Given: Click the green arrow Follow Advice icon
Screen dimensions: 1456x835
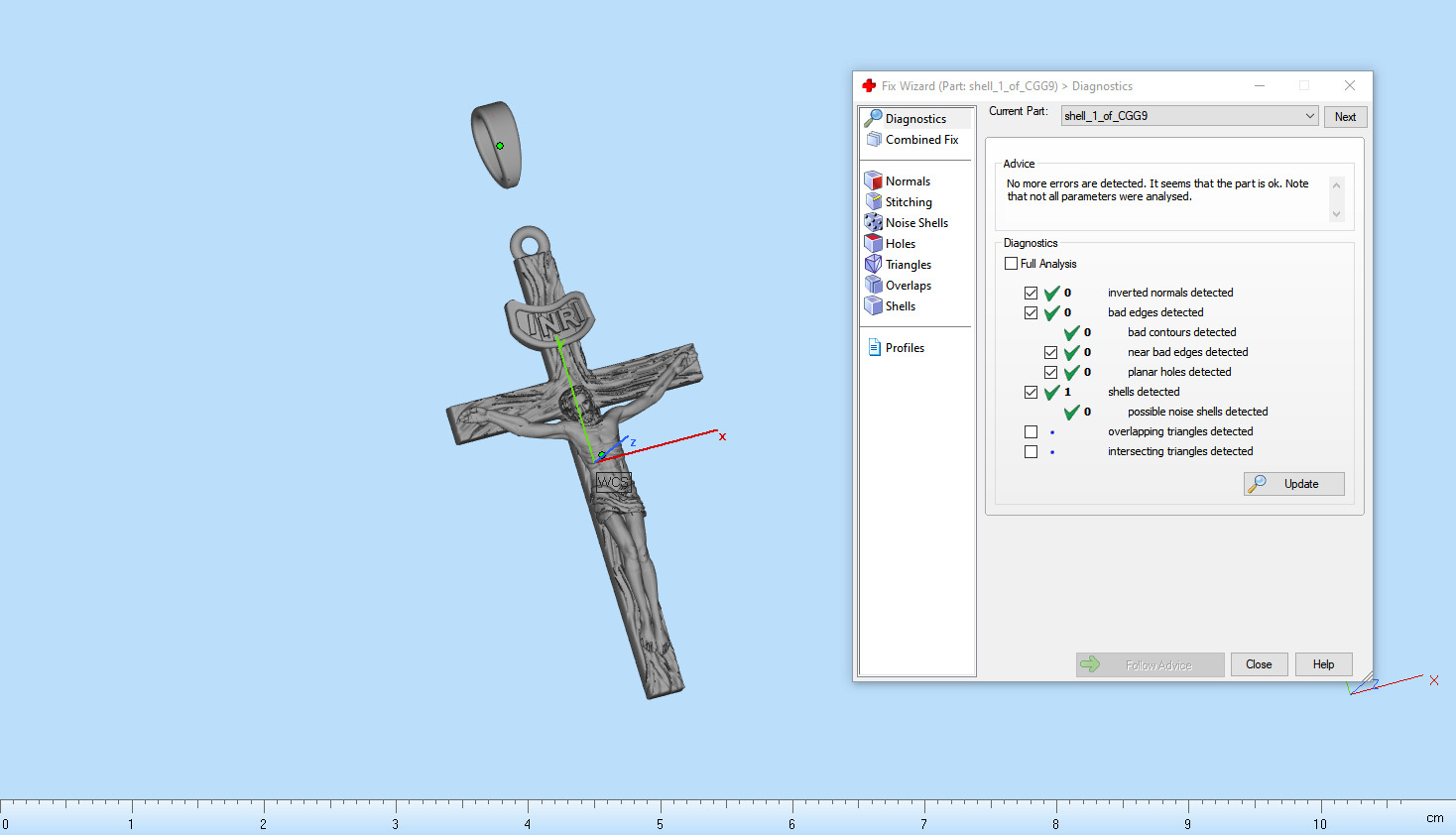Looking at the screenshot, I should pos(1090,664).
